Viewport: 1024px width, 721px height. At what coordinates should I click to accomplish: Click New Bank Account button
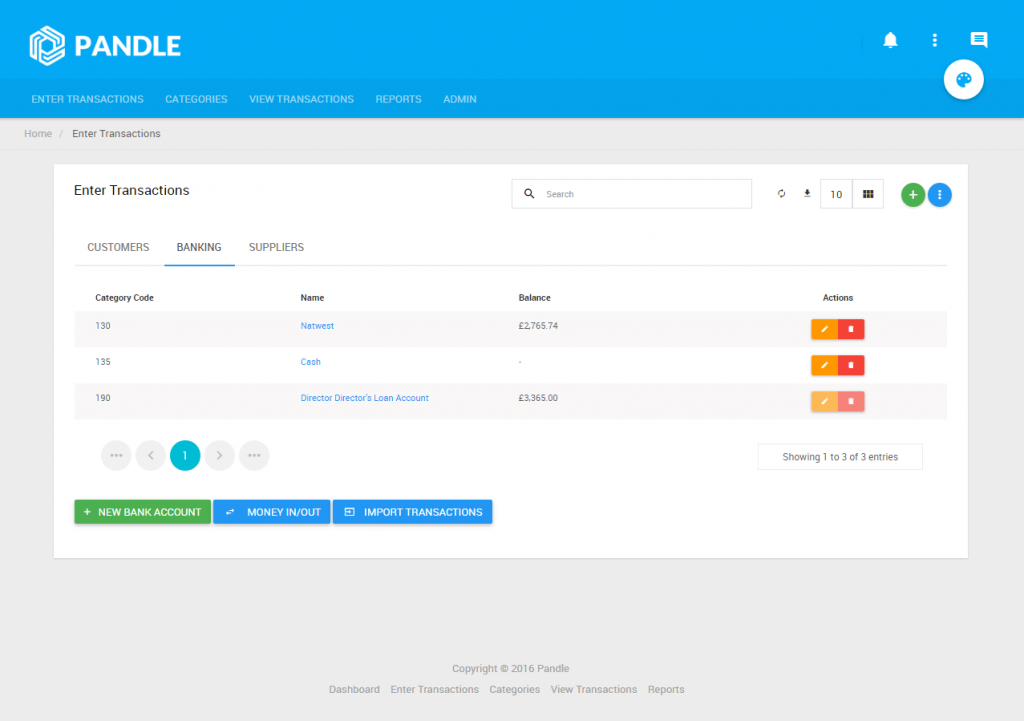click(x=142, y=512)
